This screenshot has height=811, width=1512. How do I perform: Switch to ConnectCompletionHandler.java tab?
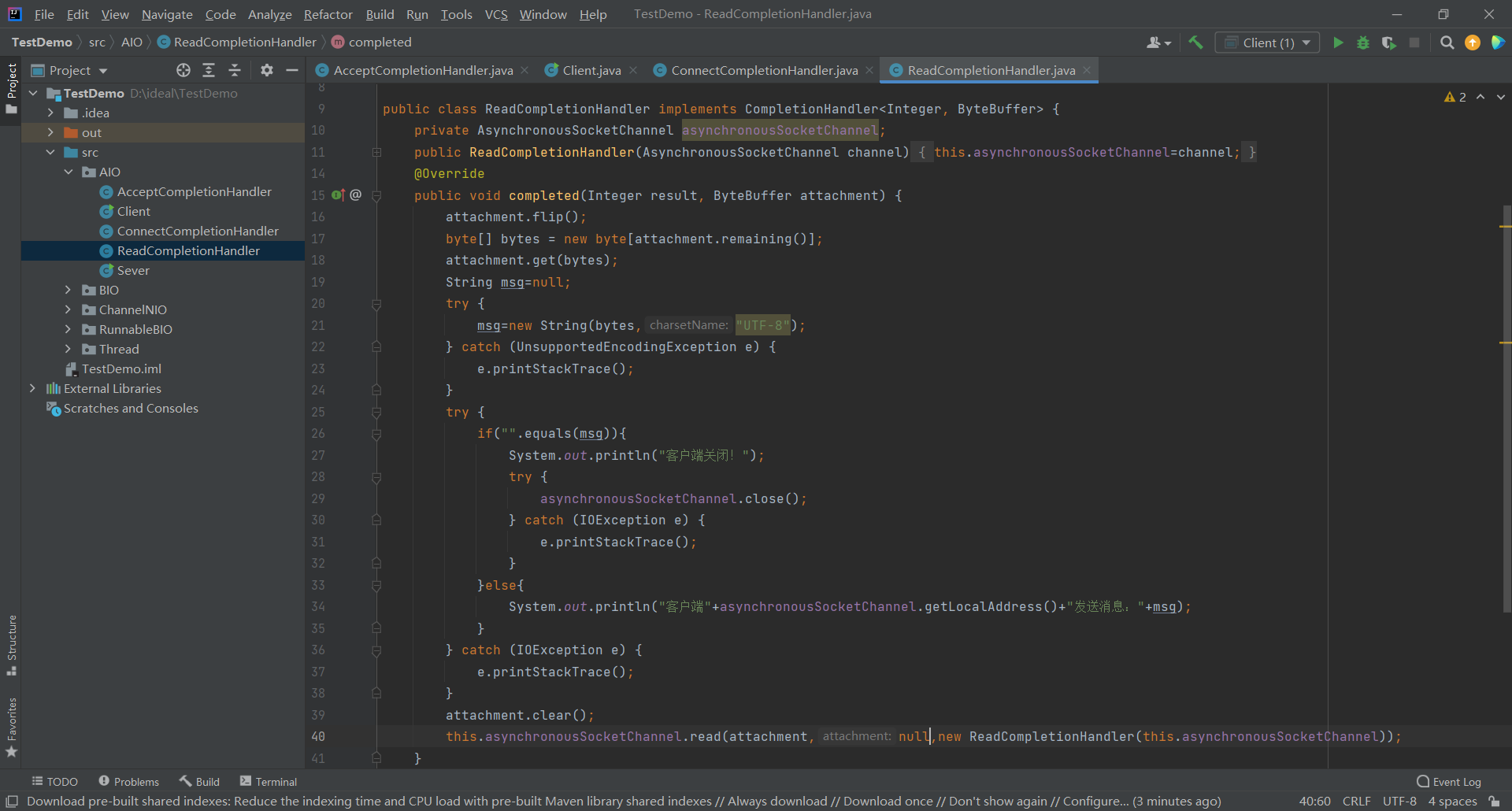[x=764, y=70]
